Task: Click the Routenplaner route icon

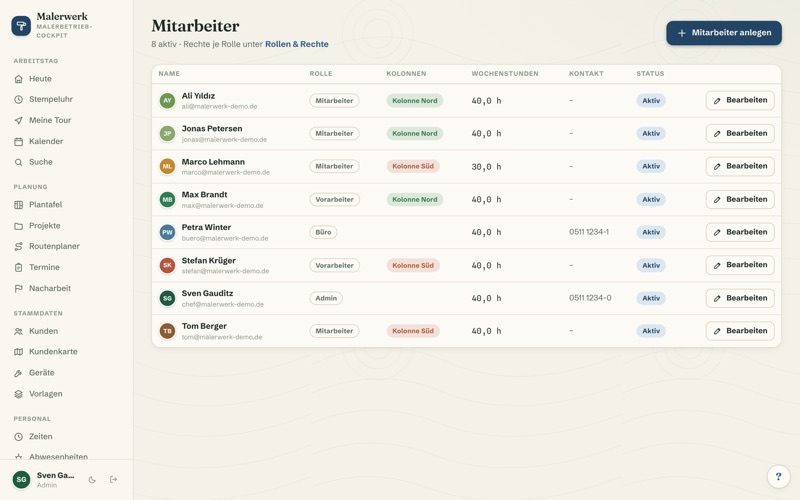Action: (x=18, y=246)
